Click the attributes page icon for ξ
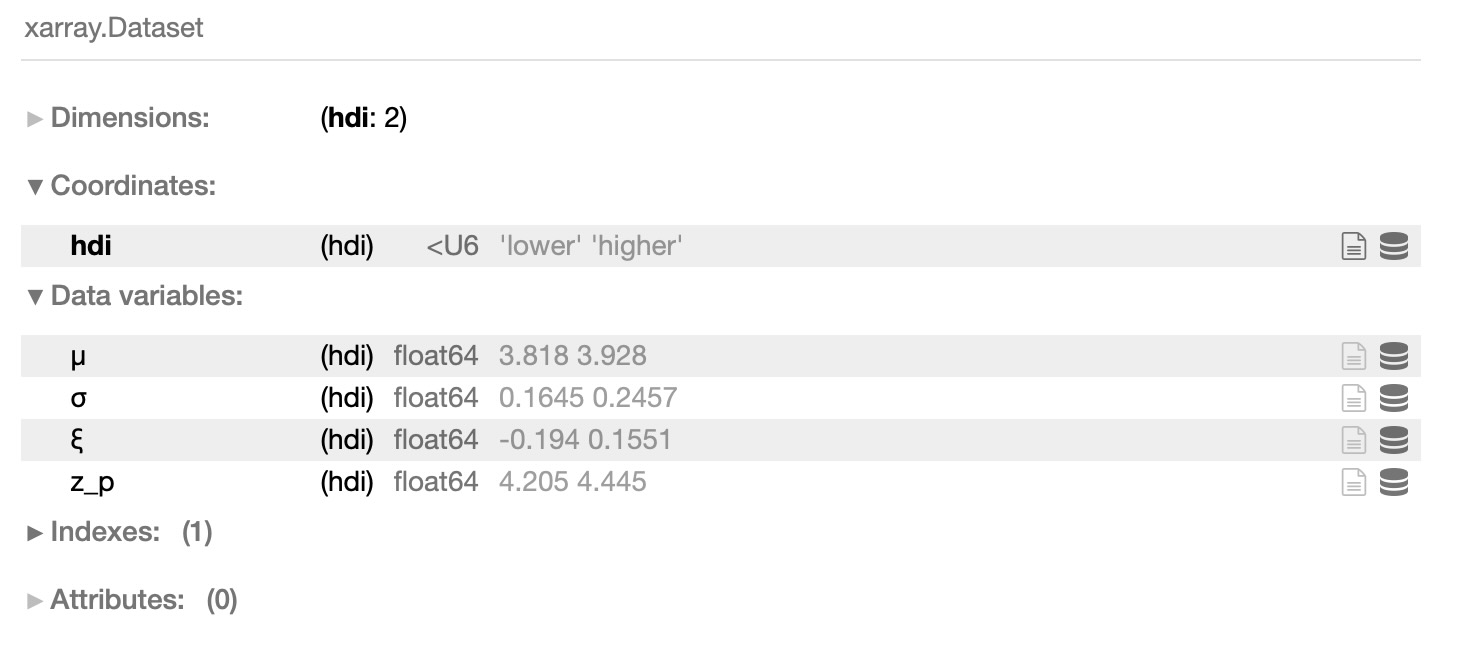Screen dimensions: 1472x671 [1352, 440]
